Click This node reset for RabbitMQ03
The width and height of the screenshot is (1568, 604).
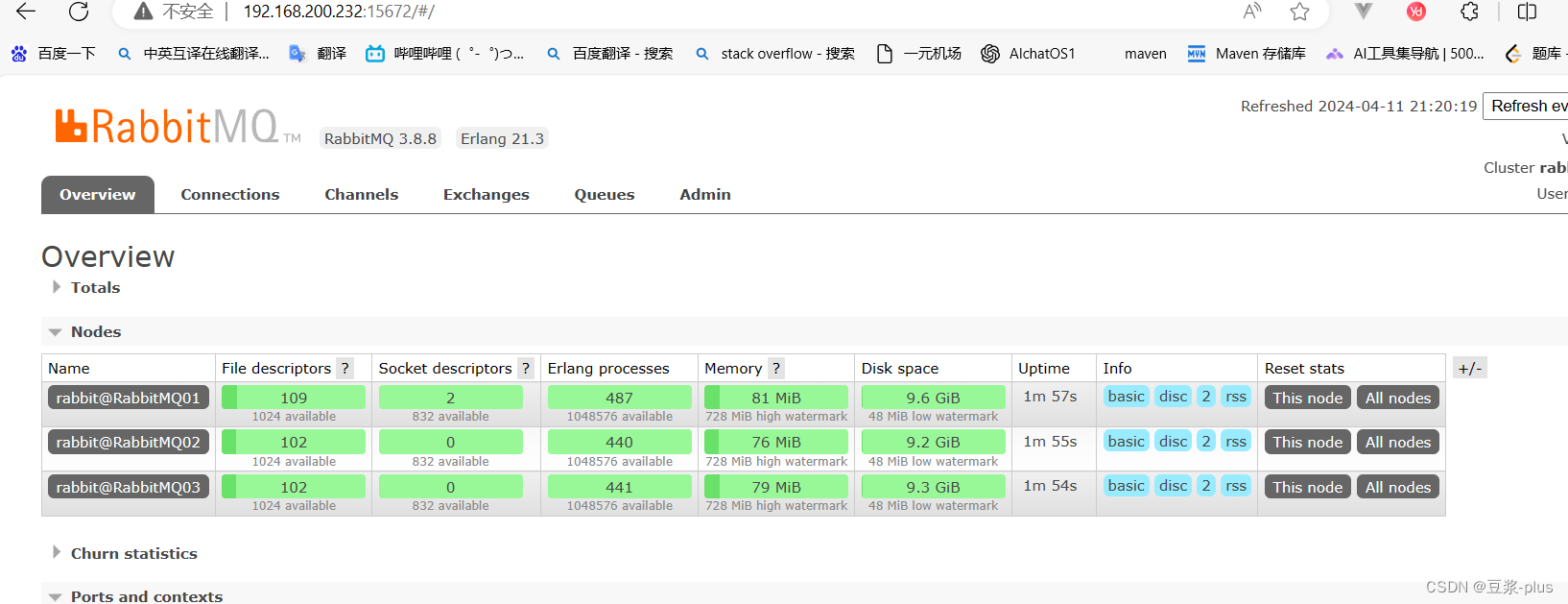point(1308,487)
